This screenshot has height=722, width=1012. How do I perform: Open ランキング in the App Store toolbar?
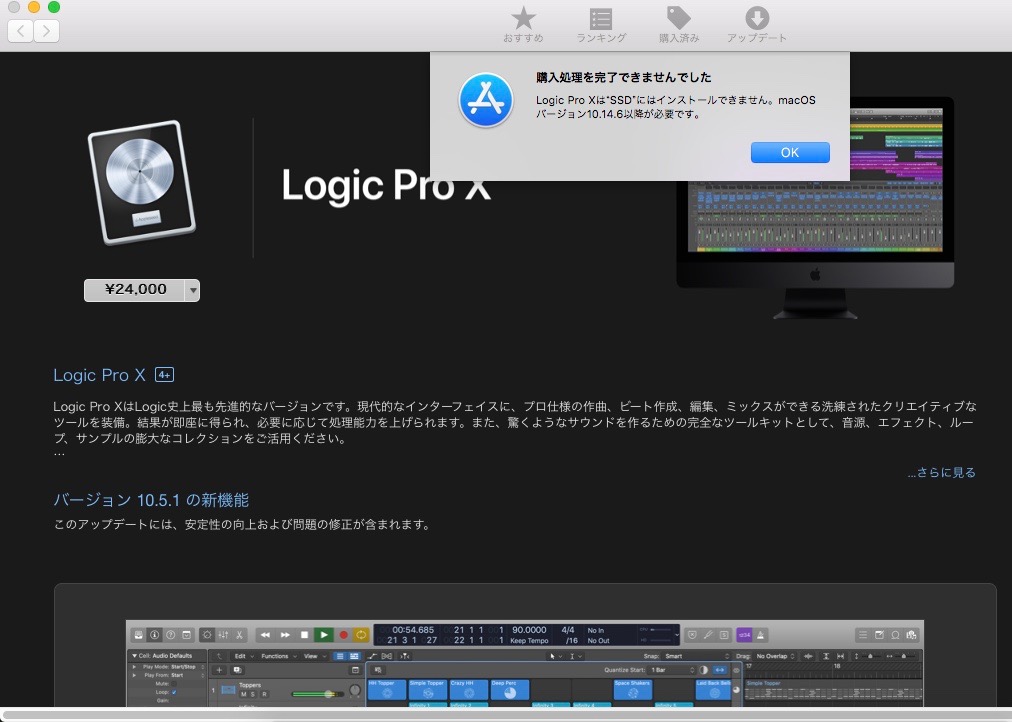pyautogui.click(x=600, y=24)
